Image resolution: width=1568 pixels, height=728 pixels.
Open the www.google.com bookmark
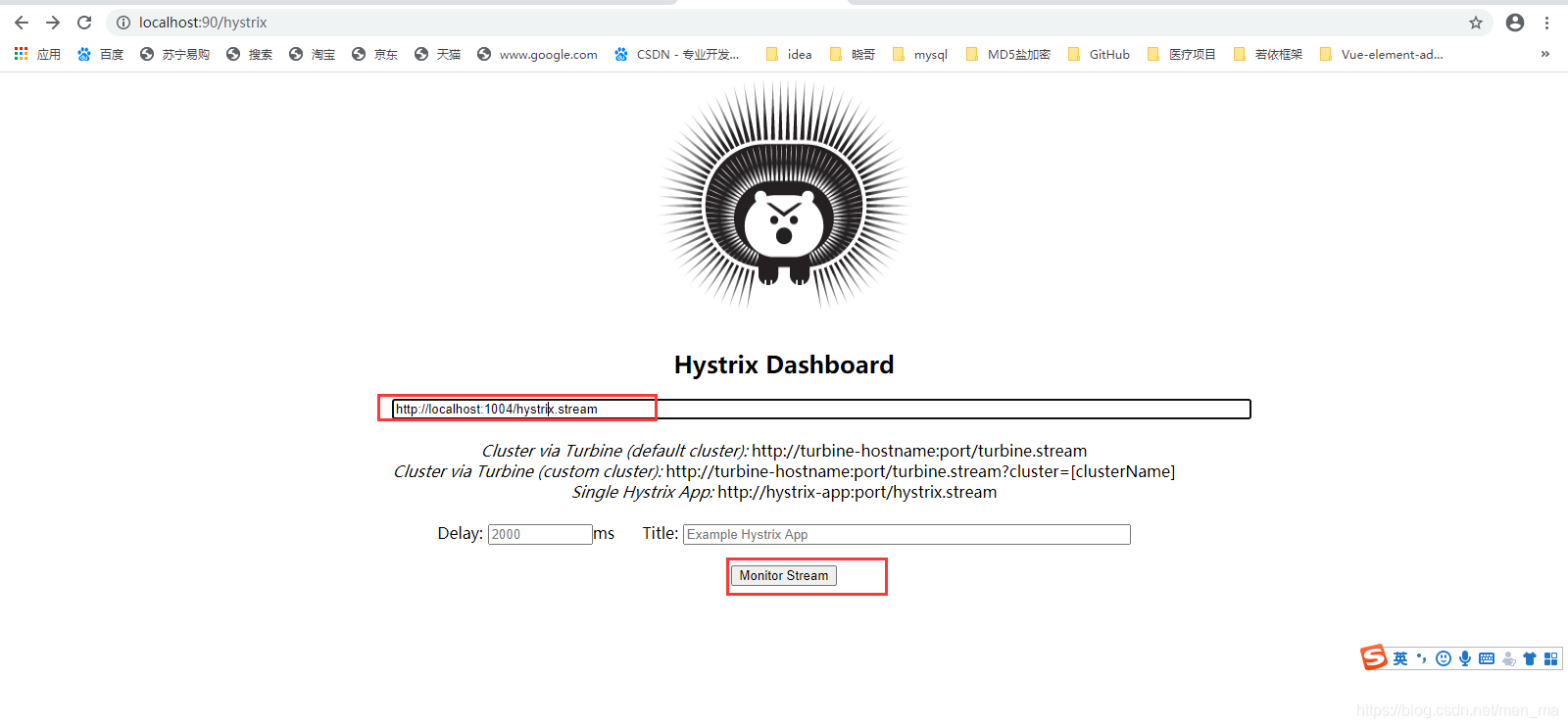click(537, 54)
